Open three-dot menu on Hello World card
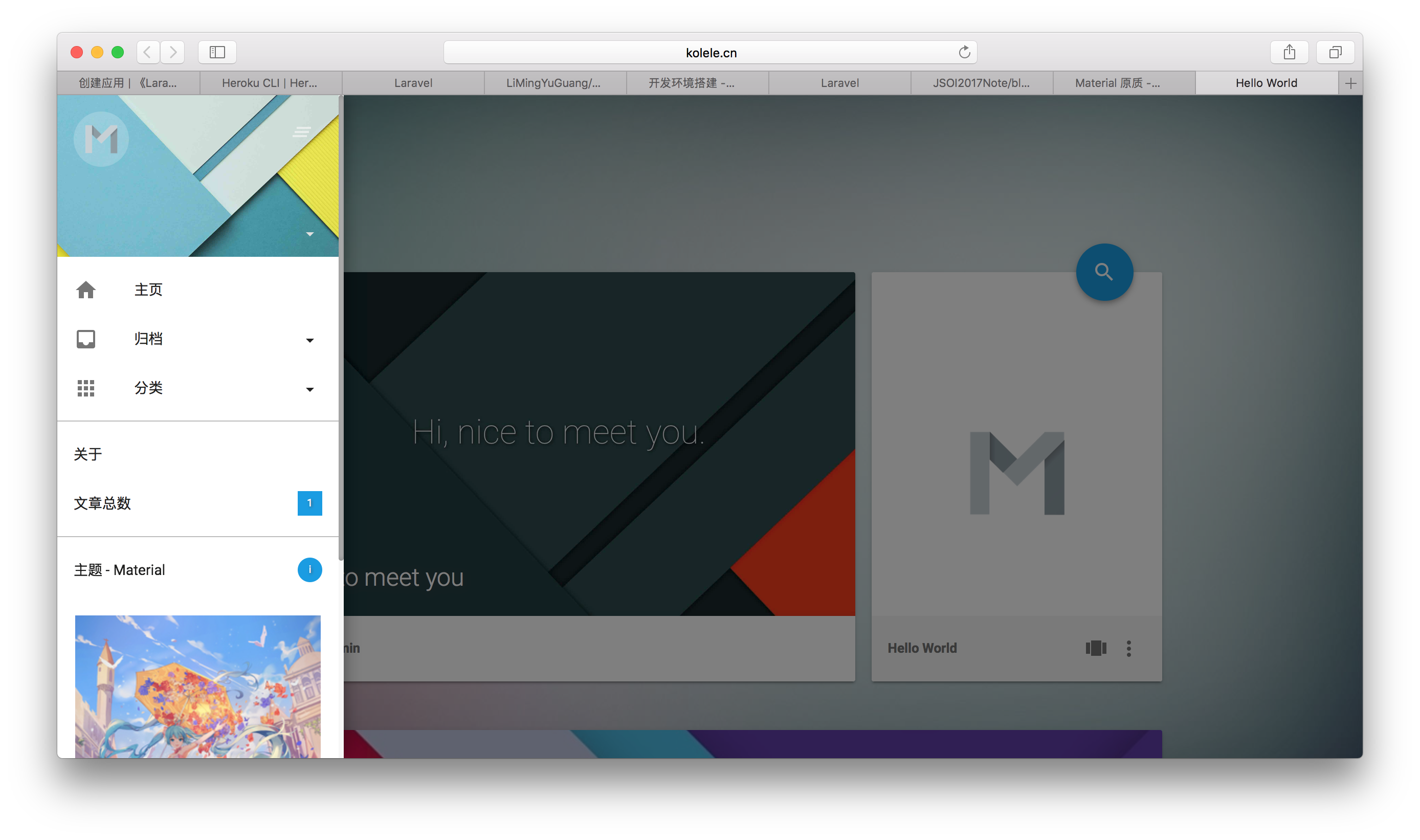Viewport: 1420px width, 840px height. pyautogui.click(x=1128, y=648)
